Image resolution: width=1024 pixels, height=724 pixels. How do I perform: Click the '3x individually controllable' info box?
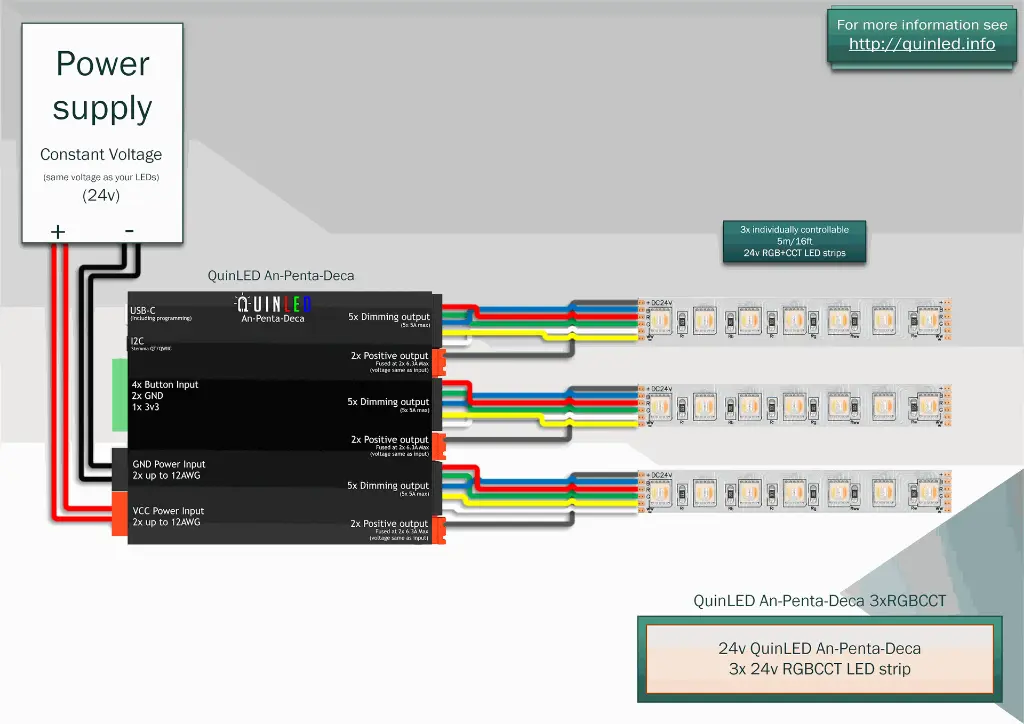[794, 241]
